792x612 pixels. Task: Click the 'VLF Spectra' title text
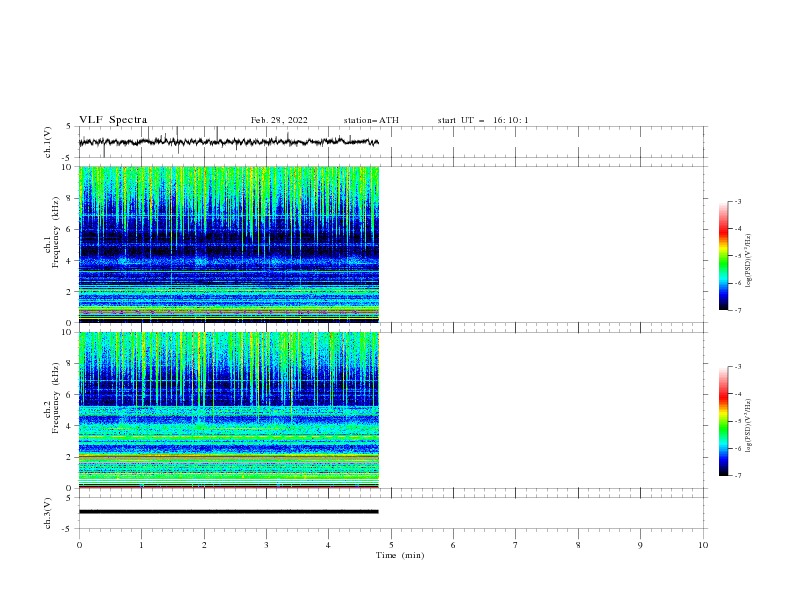click(113, 120)
